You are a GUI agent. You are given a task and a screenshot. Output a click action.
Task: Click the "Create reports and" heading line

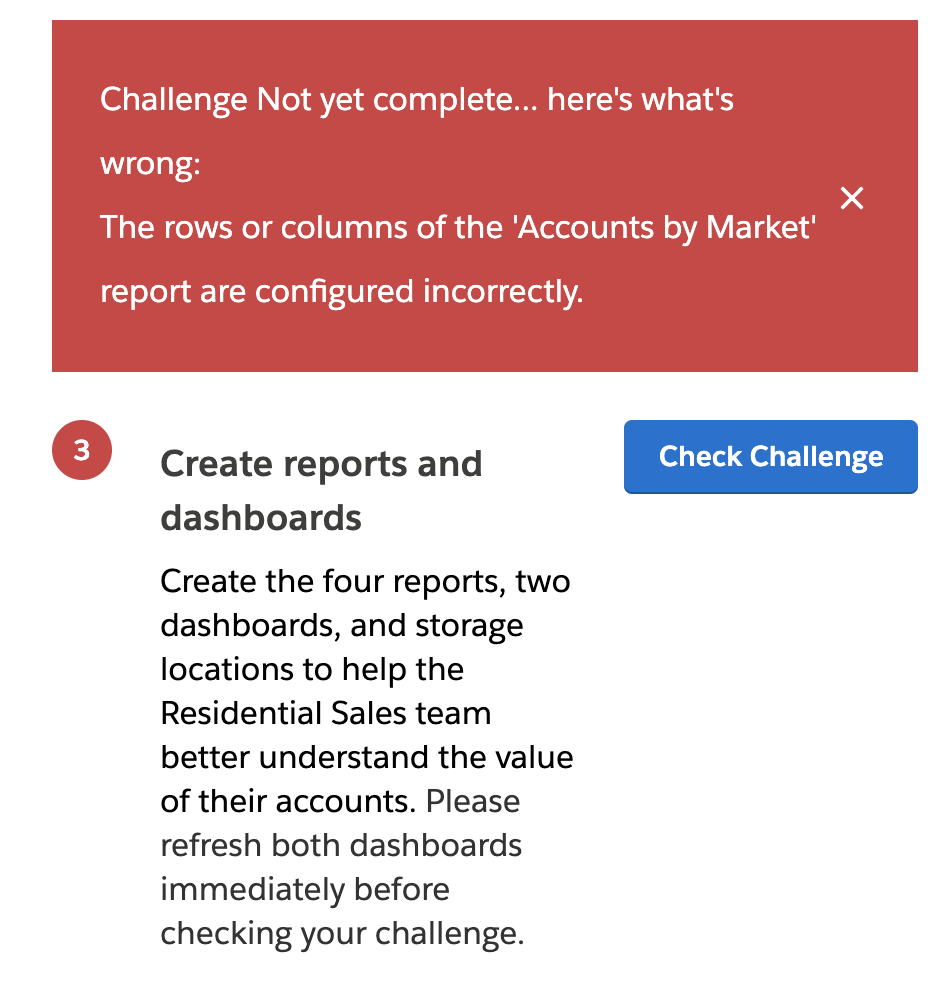click(321, 464)
